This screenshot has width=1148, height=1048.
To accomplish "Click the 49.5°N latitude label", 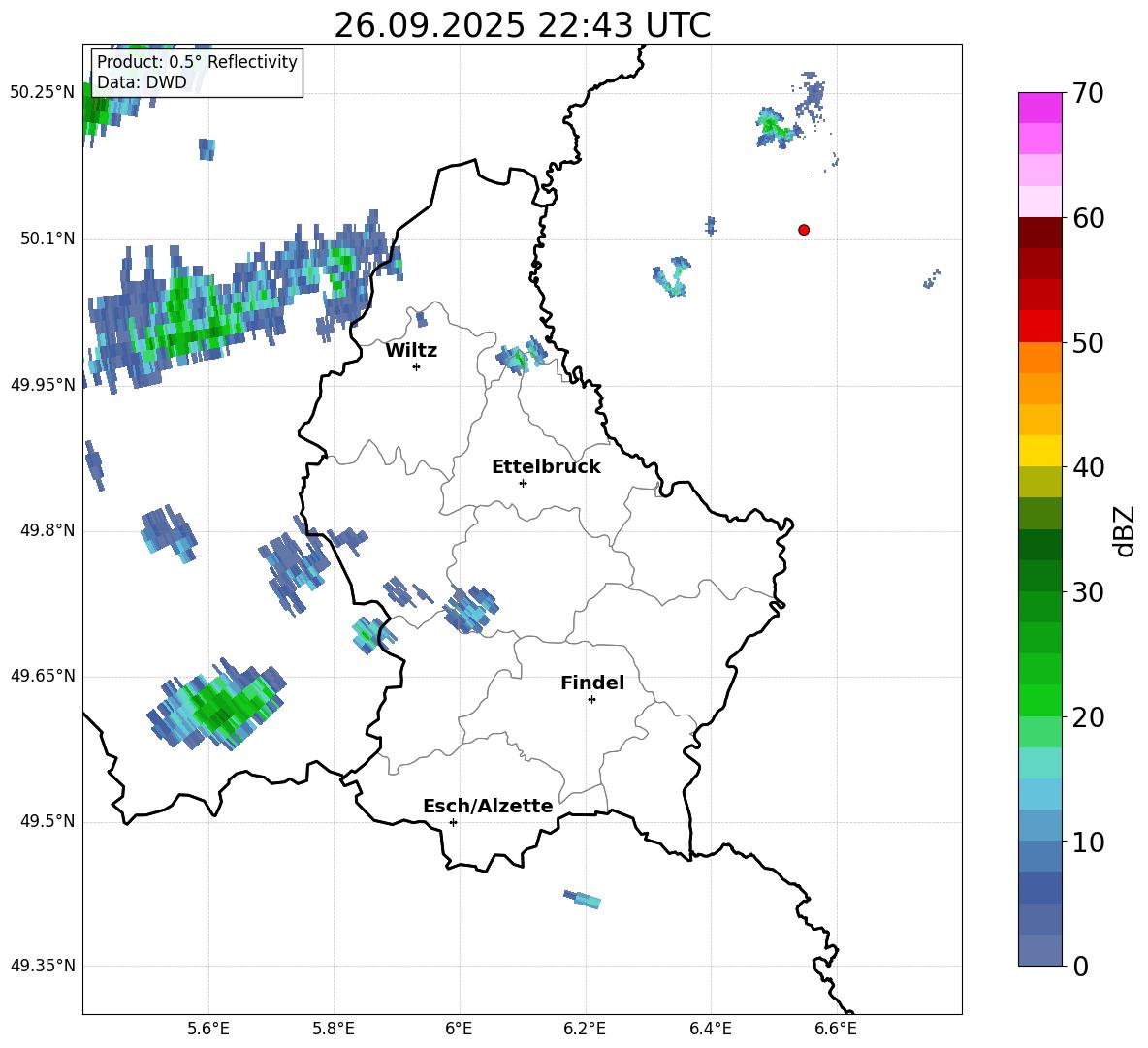I will [48, 821].
